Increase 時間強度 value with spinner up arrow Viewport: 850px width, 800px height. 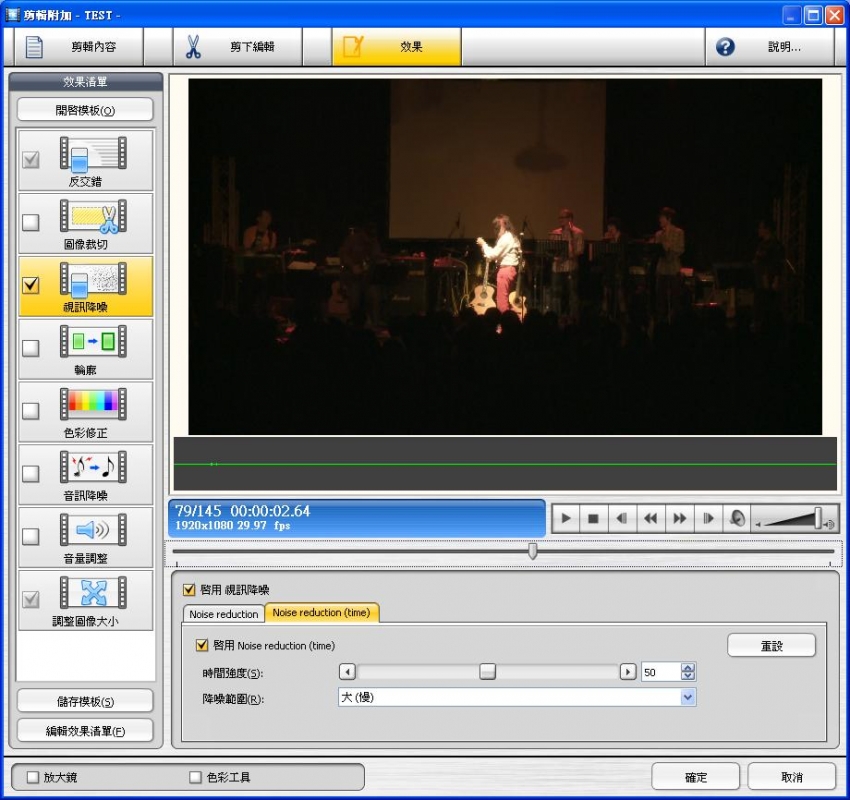687,668
